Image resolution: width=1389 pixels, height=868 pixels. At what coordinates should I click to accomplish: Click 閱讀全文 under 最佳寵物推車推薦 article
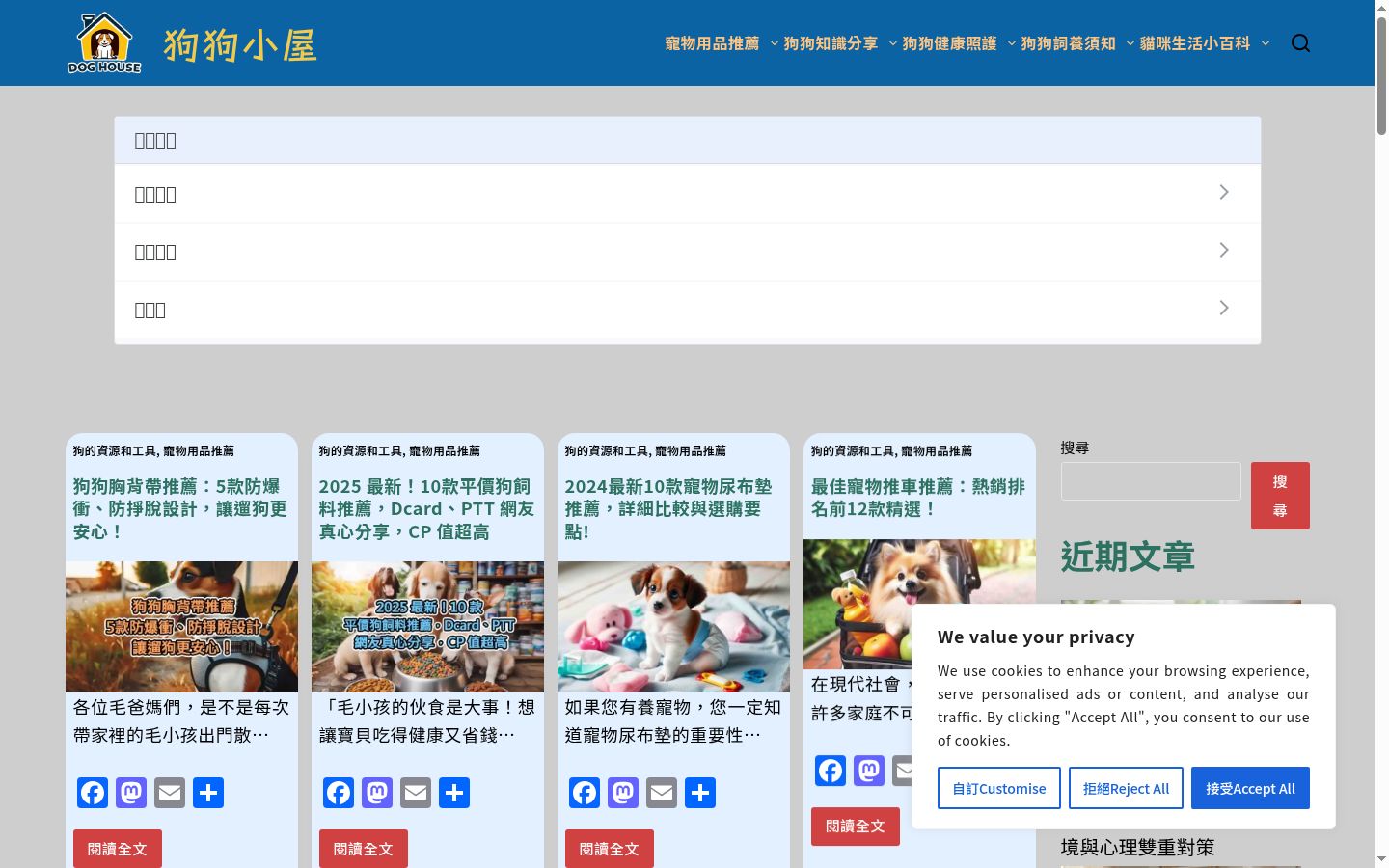tap(856, 827)
